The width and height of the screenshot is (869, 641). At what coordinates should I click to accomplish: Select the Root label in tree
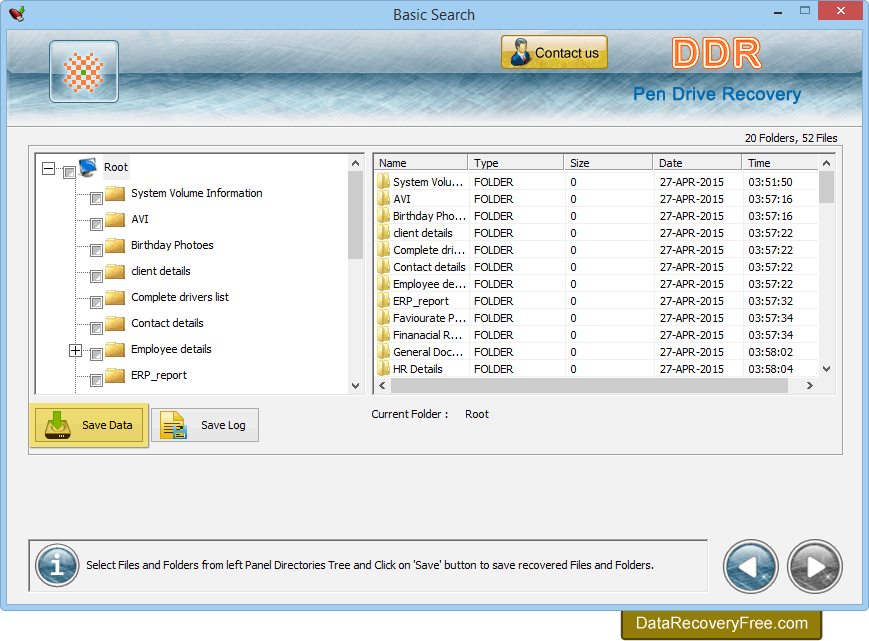(x=116, y=167)
